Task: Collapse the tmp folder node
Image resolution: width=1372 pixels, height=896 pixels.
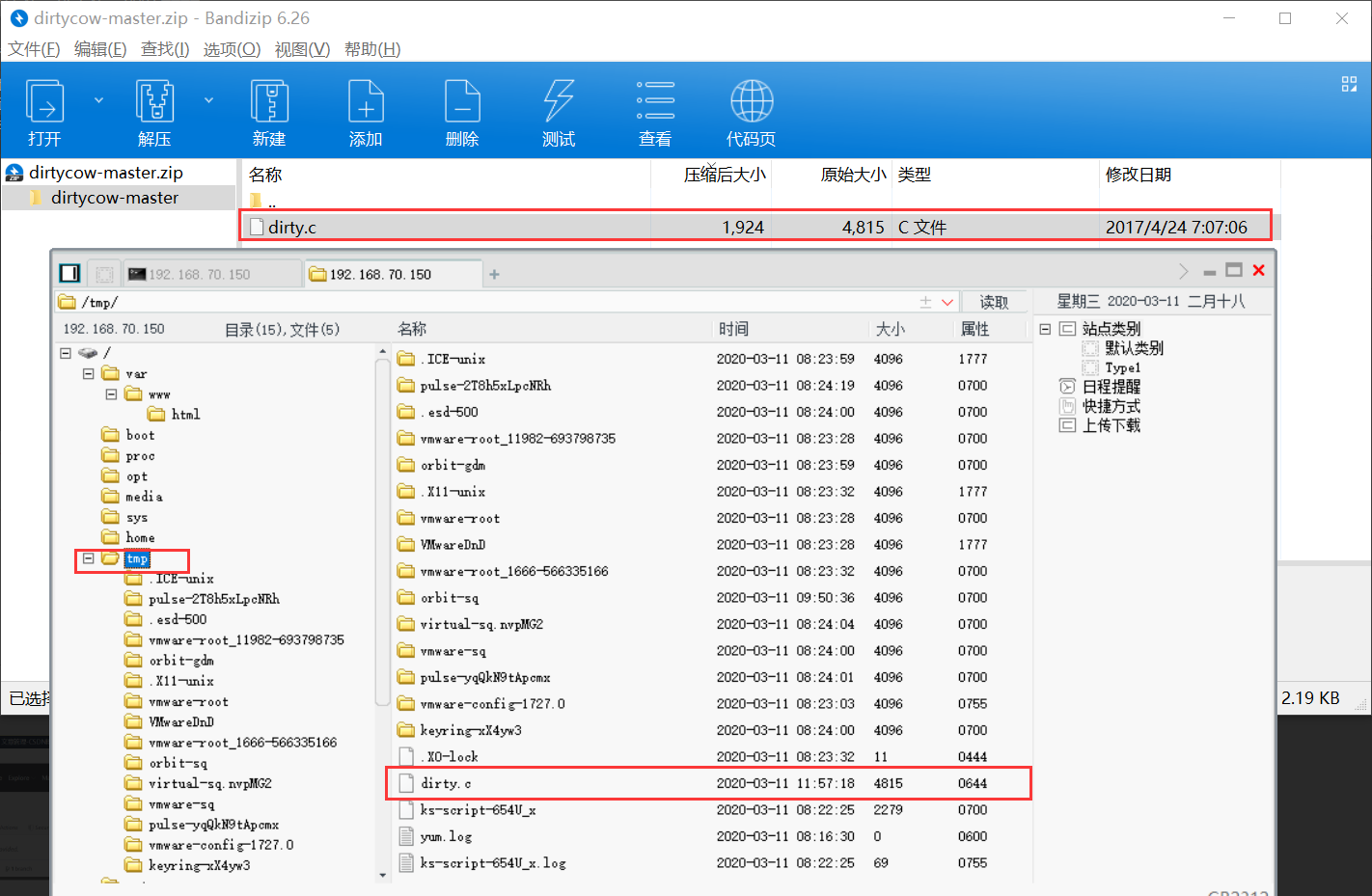Action: coord(88,558)
